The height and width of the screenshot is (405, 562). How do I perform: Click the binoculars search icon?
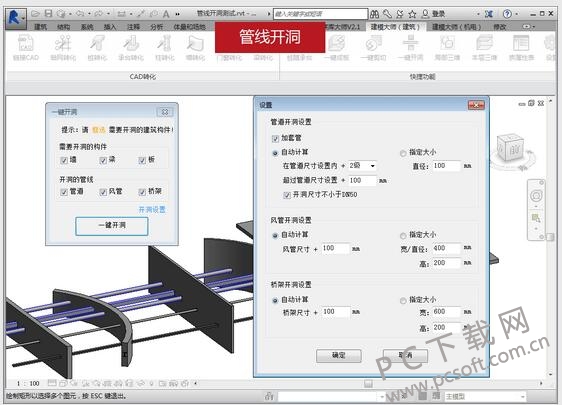click(375, 14)
